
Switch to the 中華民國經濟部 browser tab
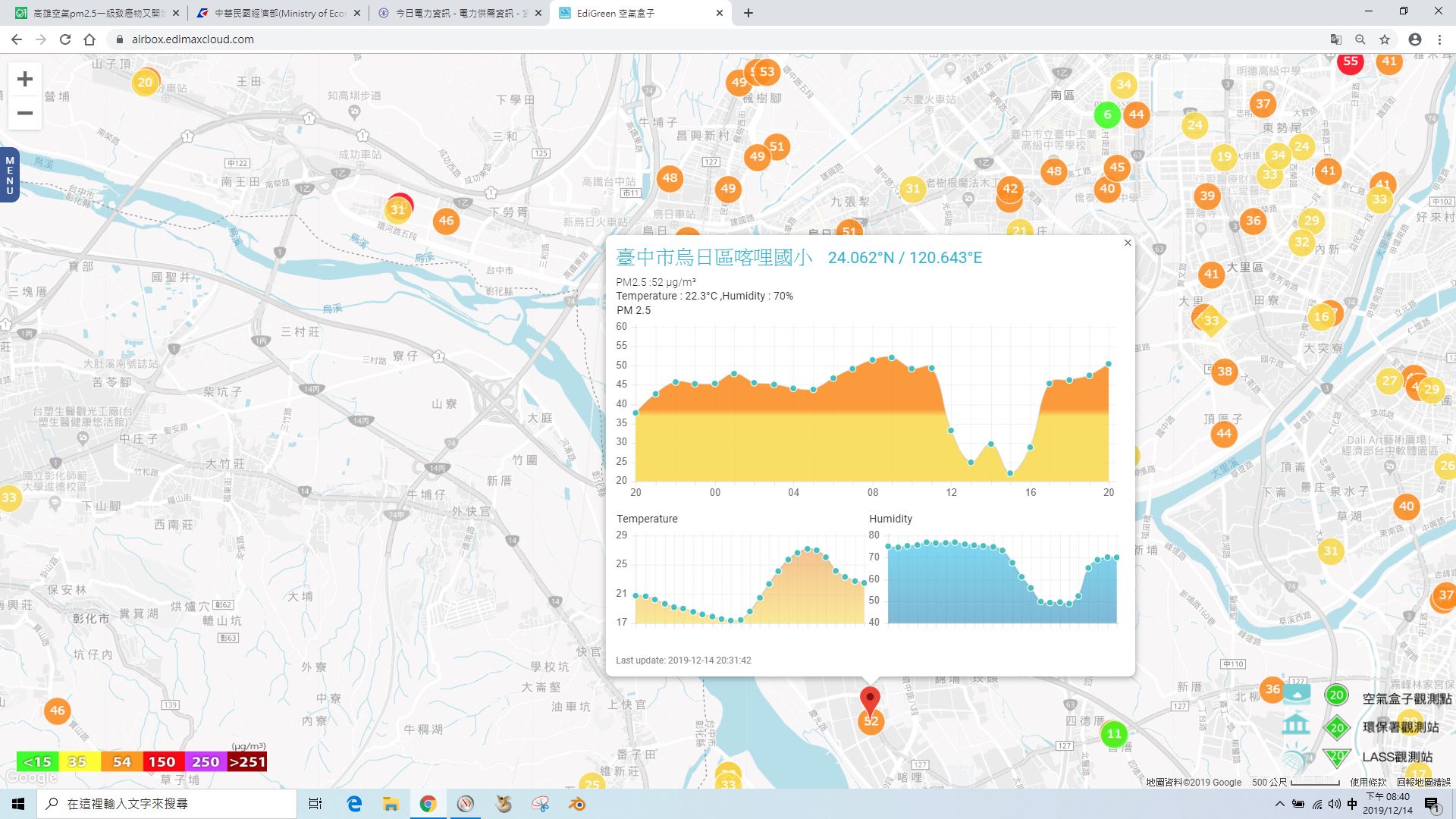pyautogui.click(x=277, y=13)
